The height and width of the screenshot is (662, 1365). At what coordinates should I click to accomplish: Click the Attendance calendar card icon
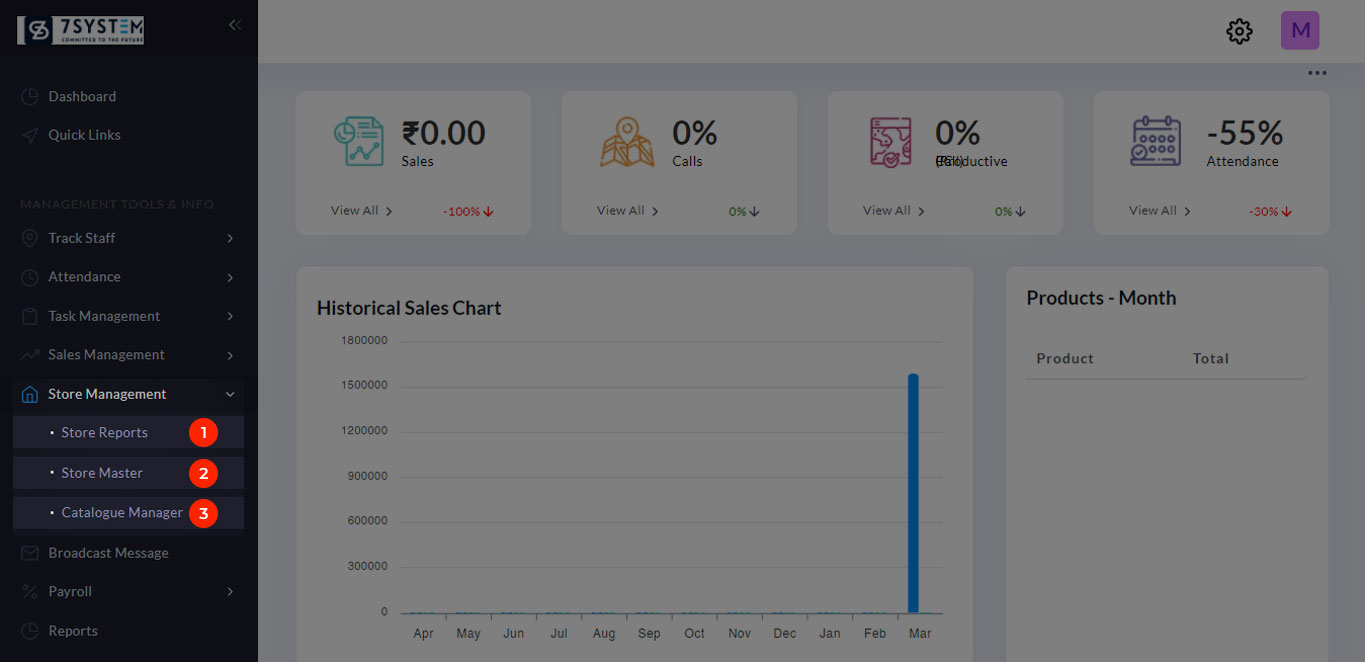(1156, 141)
